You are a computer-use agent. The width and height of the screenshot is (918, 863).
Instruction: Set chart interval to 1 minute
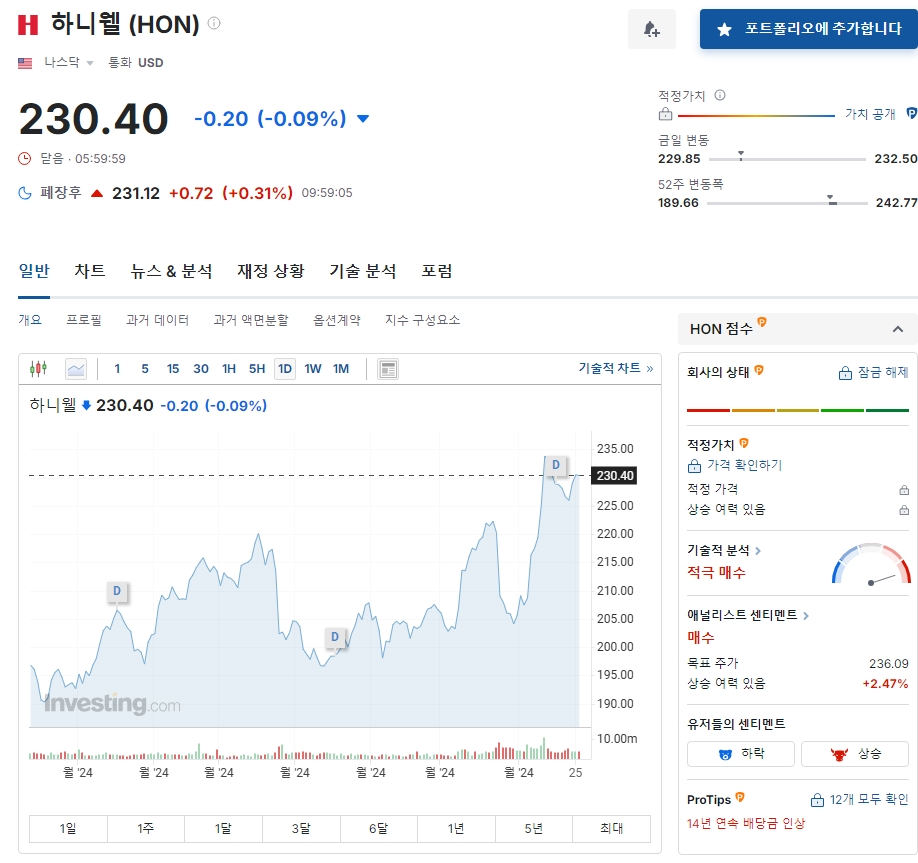117,369
